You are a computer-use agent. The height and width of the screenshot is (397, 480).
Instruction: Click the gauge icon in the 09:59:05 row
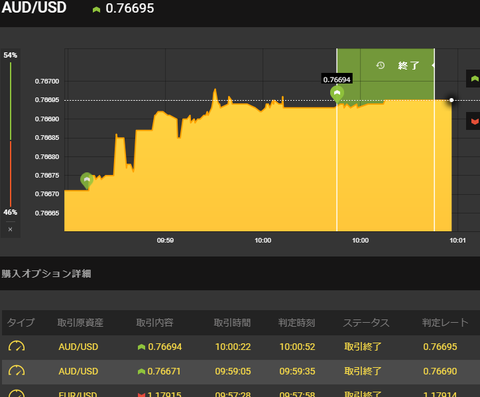16,371
